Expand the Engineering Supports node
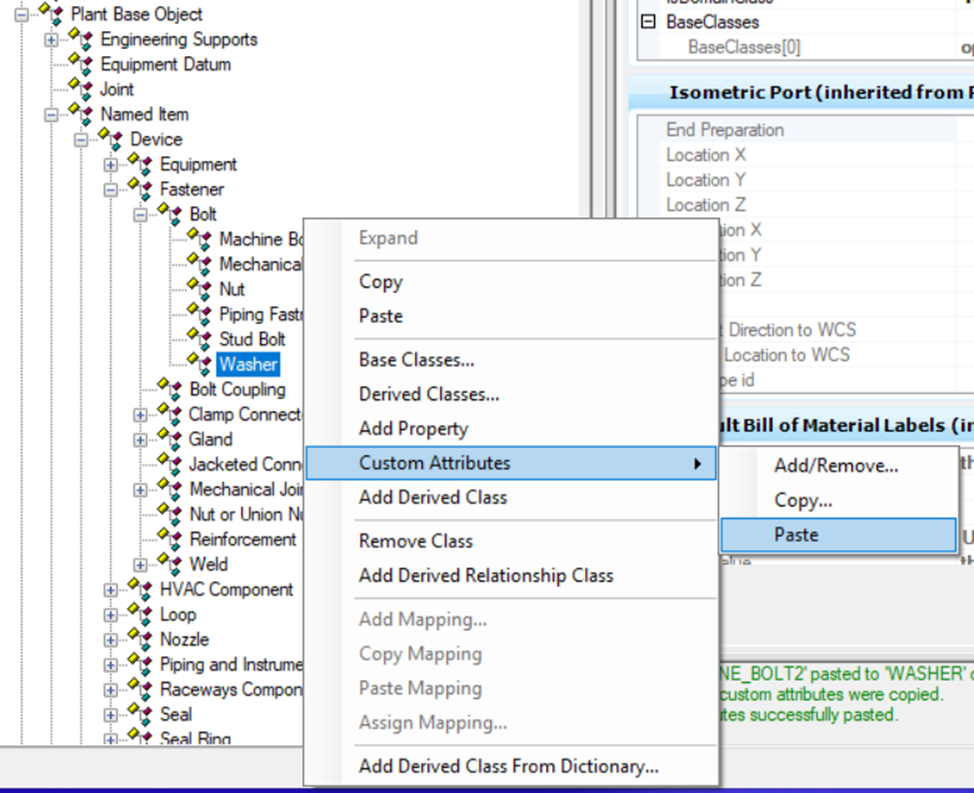The width and height of the screenshot is (974, 793). [51, 40]
